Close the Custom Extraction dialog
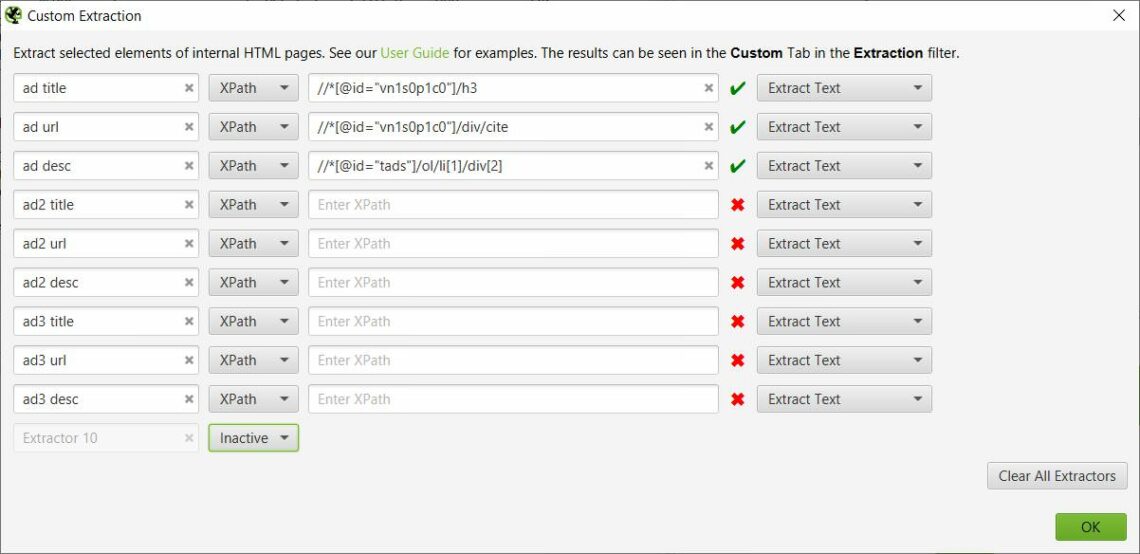This screenshot has width=1140, height=554. click(1119, 15)
